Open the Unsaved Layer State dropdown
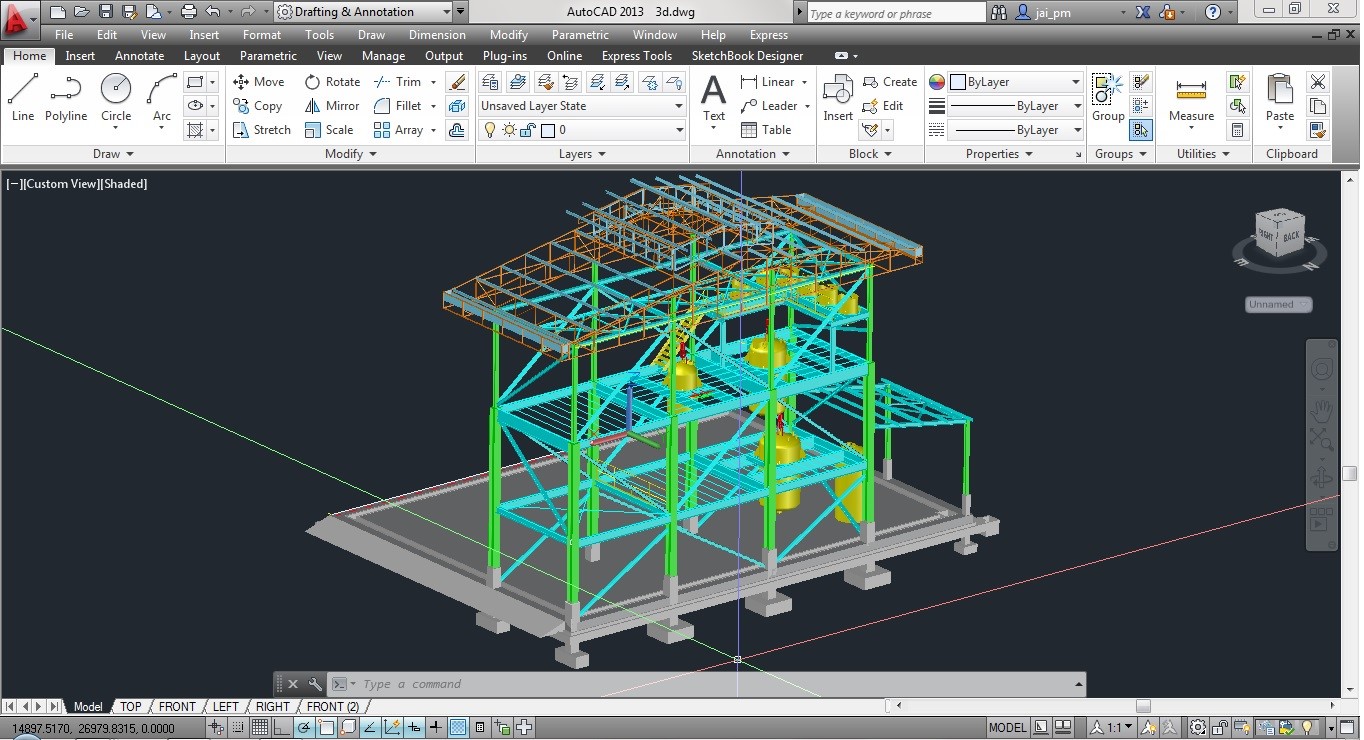The width and height of the screenshot is (1364, 740). point(581,106)
